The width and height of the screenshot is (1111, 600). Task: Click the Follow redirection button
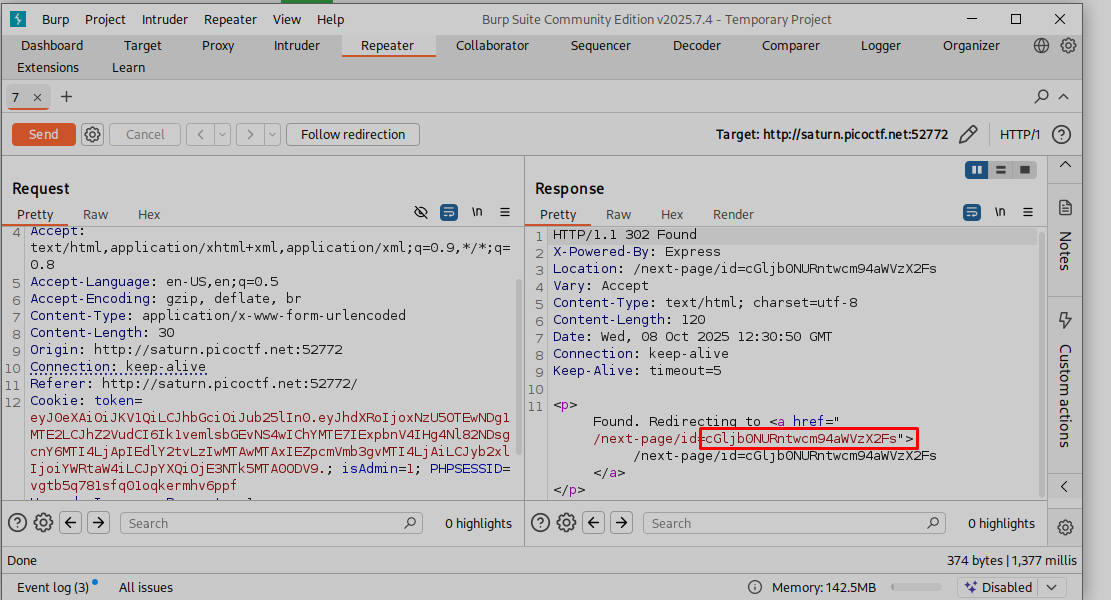[353, 134]
